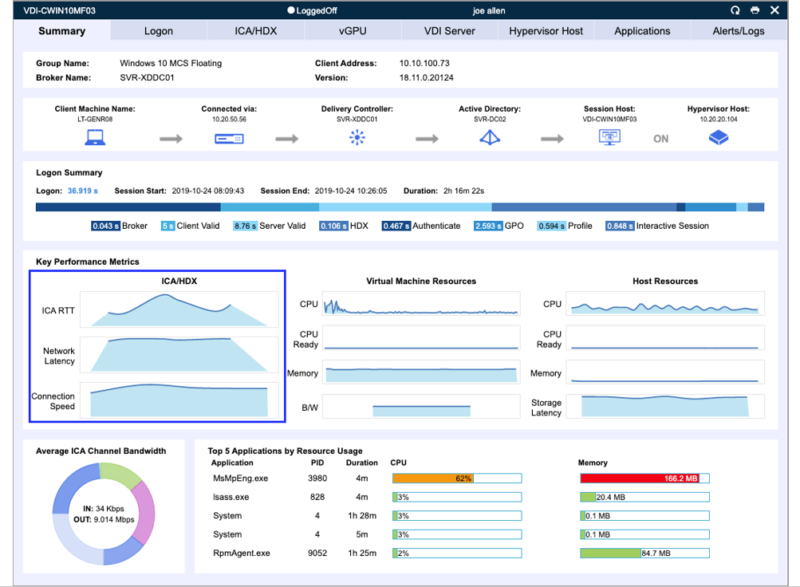The image size is (800, 587).
Task: Switch to the vGPU tab
Action: 353,31
